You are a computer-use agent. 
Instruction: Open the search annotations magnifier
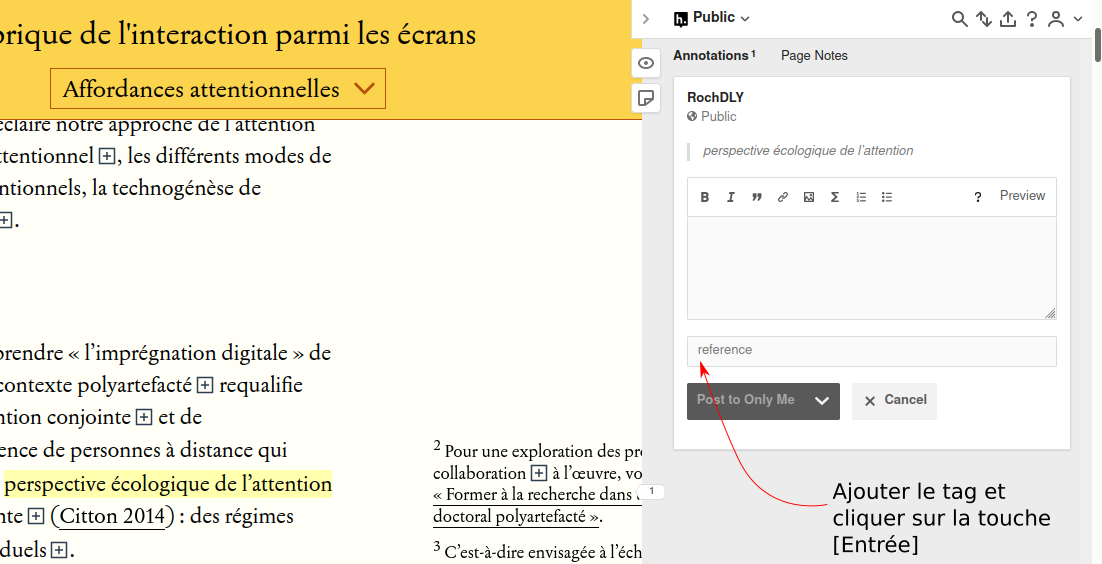click(959, 19)
